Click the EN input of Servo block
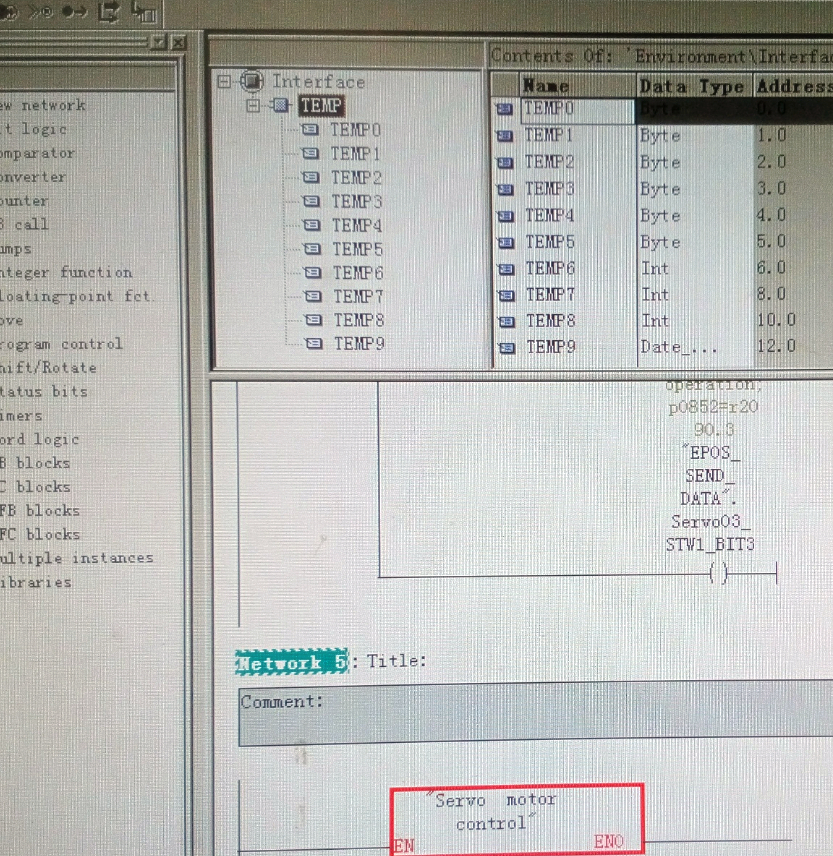This screenshot has height=856, width=833. (404, 846)
